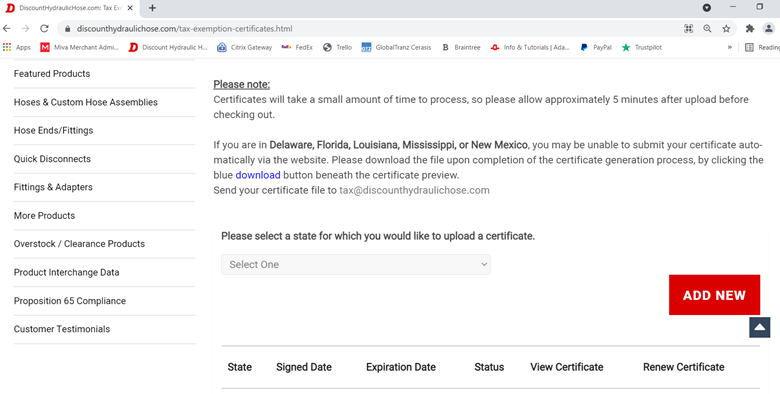Click the underlined 'Please note:' heading

241,84
